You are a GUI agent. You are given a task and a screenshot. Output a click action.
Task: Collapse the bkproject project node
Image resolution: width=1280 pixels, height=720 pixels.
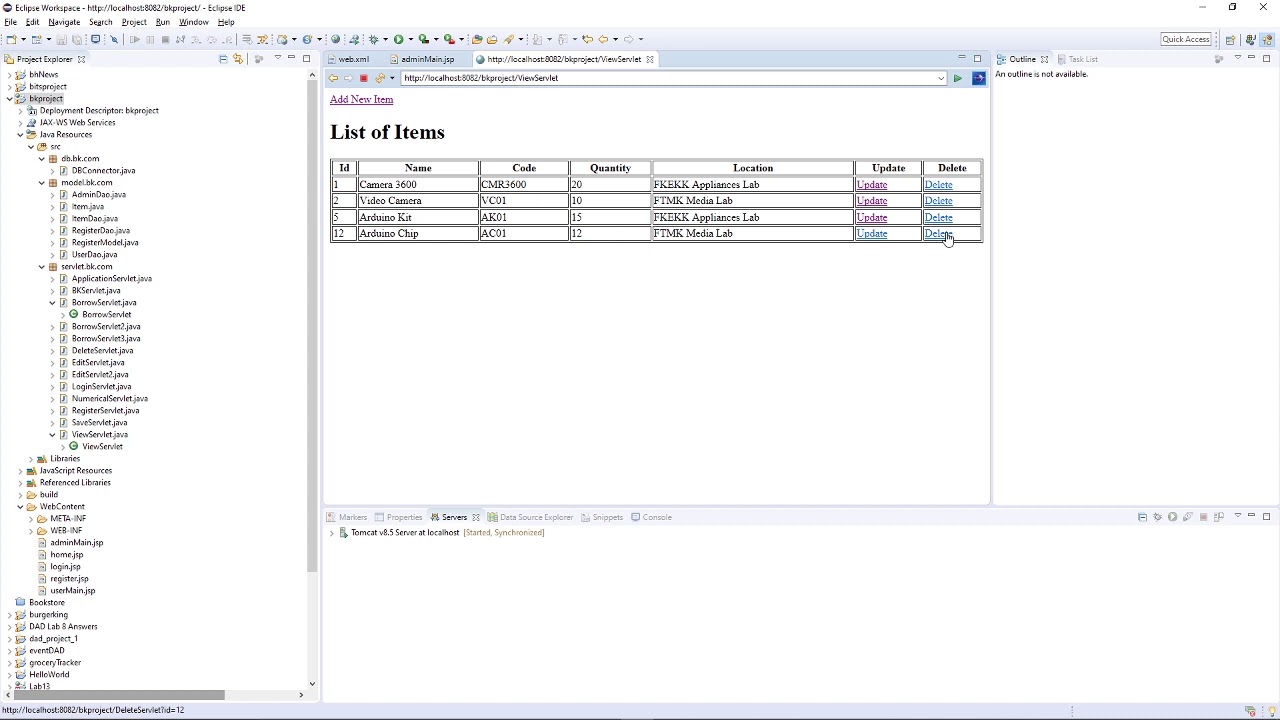(x=10, y=99)
